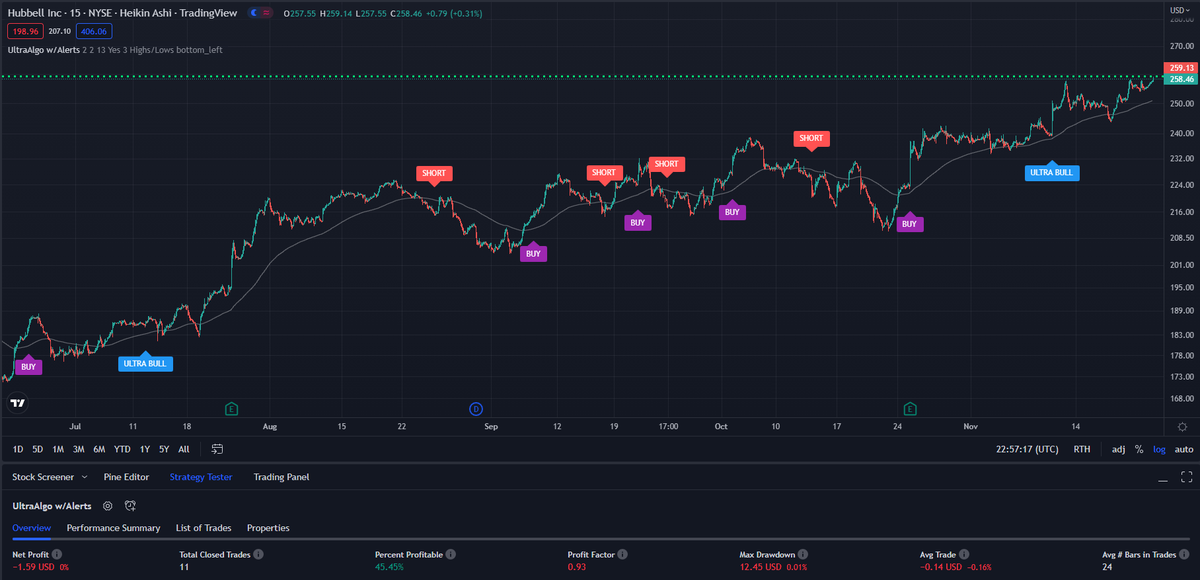
Task: Click the blue 406.06 buy price box
Action: point(92,31)
